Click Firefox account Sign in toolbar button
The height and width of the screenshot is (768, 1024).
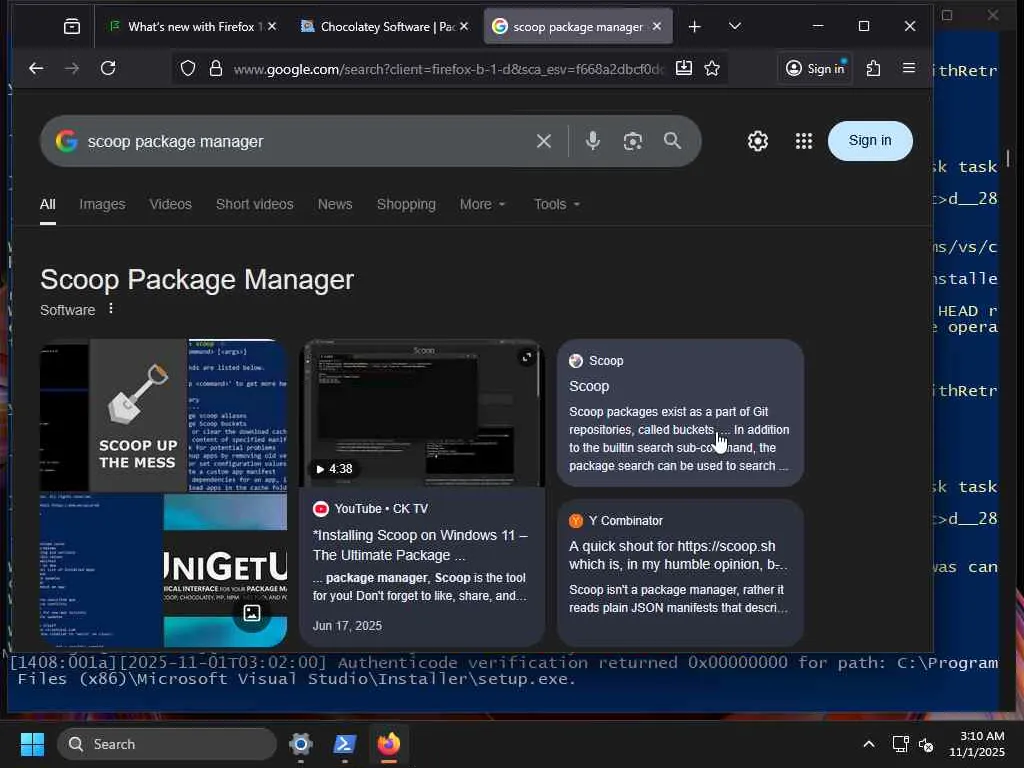[815, 68]
